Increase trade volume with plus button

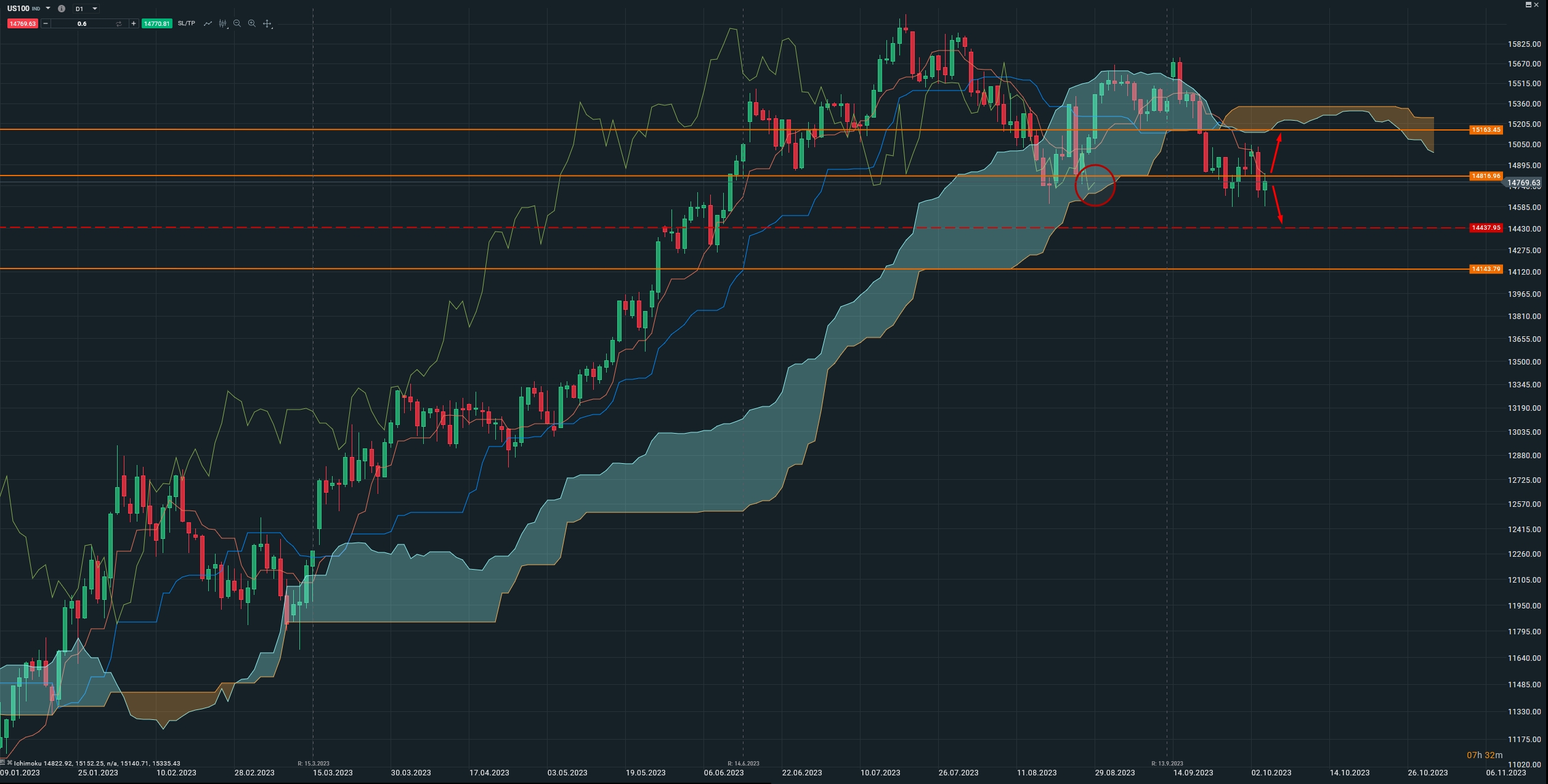[x=134, y=23]
